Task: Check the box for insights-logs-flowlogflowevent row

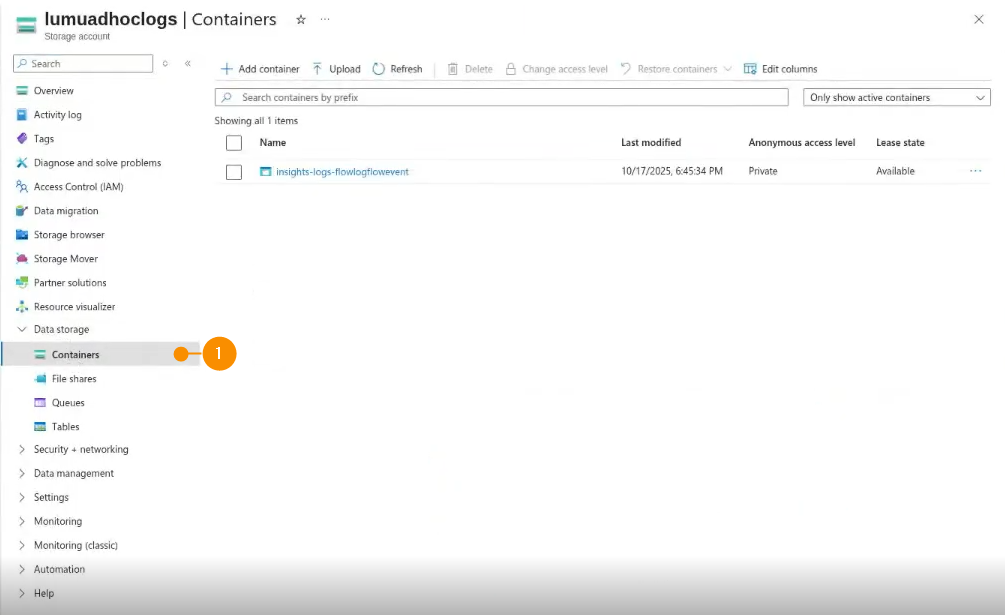Action: point(234,172)
